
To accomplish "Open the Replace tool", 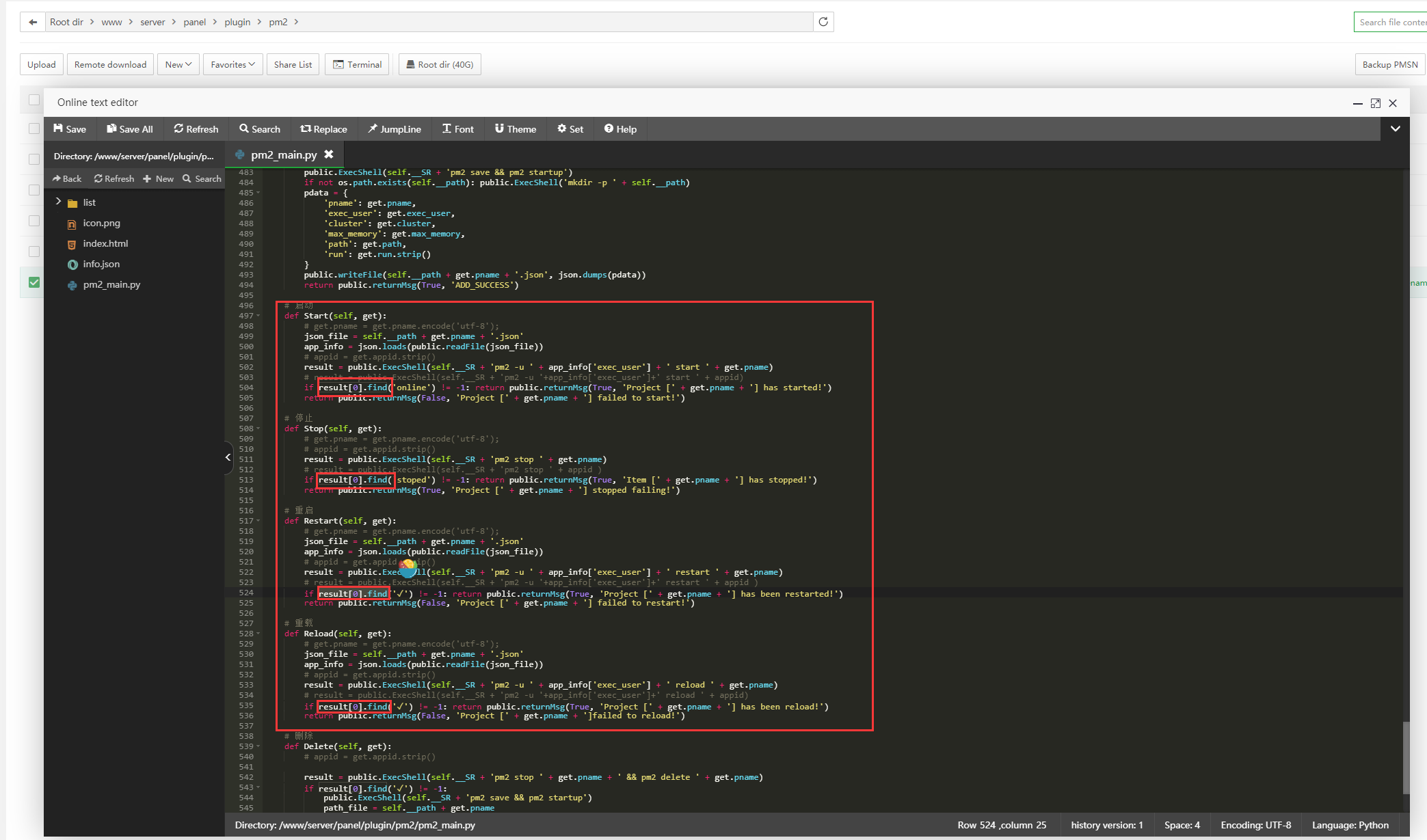I will click(323, 128).
